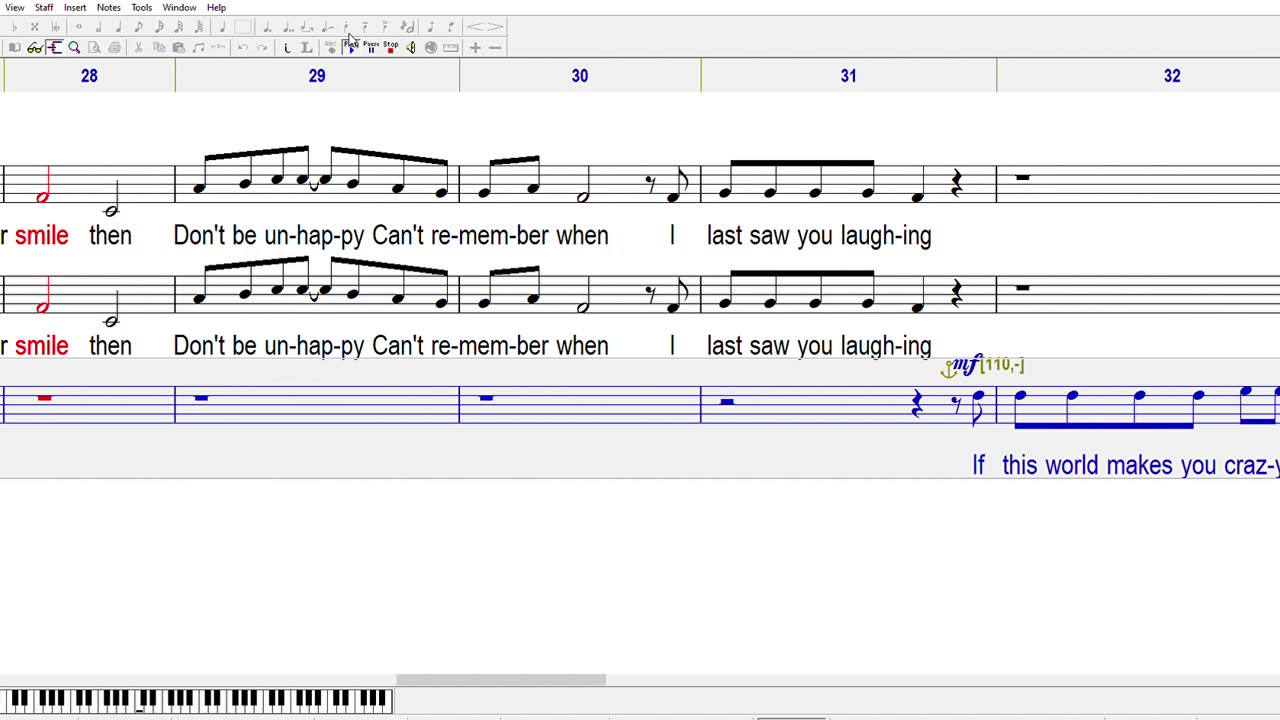The width and height of the screenshot is (1280, 720).
Task: Select the sixteenth note duration
Action: pyautogui.click(x=159, y=27)
